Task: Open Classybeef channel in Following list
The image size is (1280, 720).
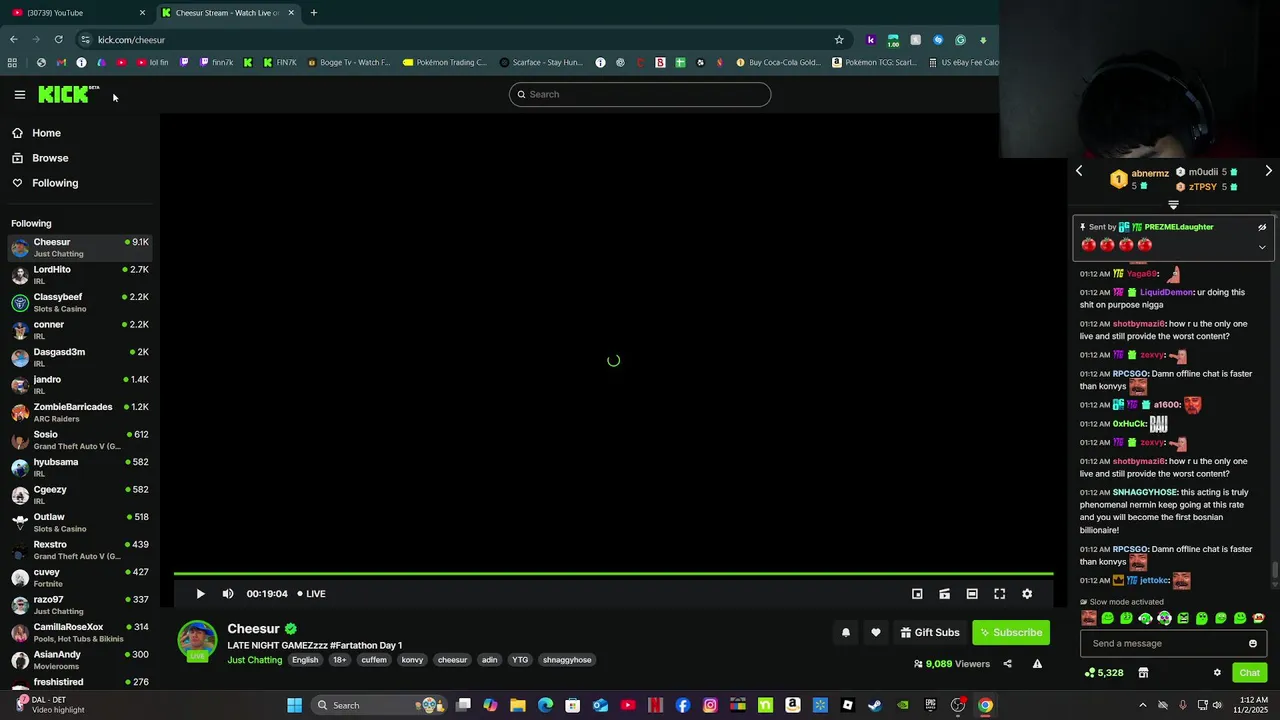Action: (80, 302)
